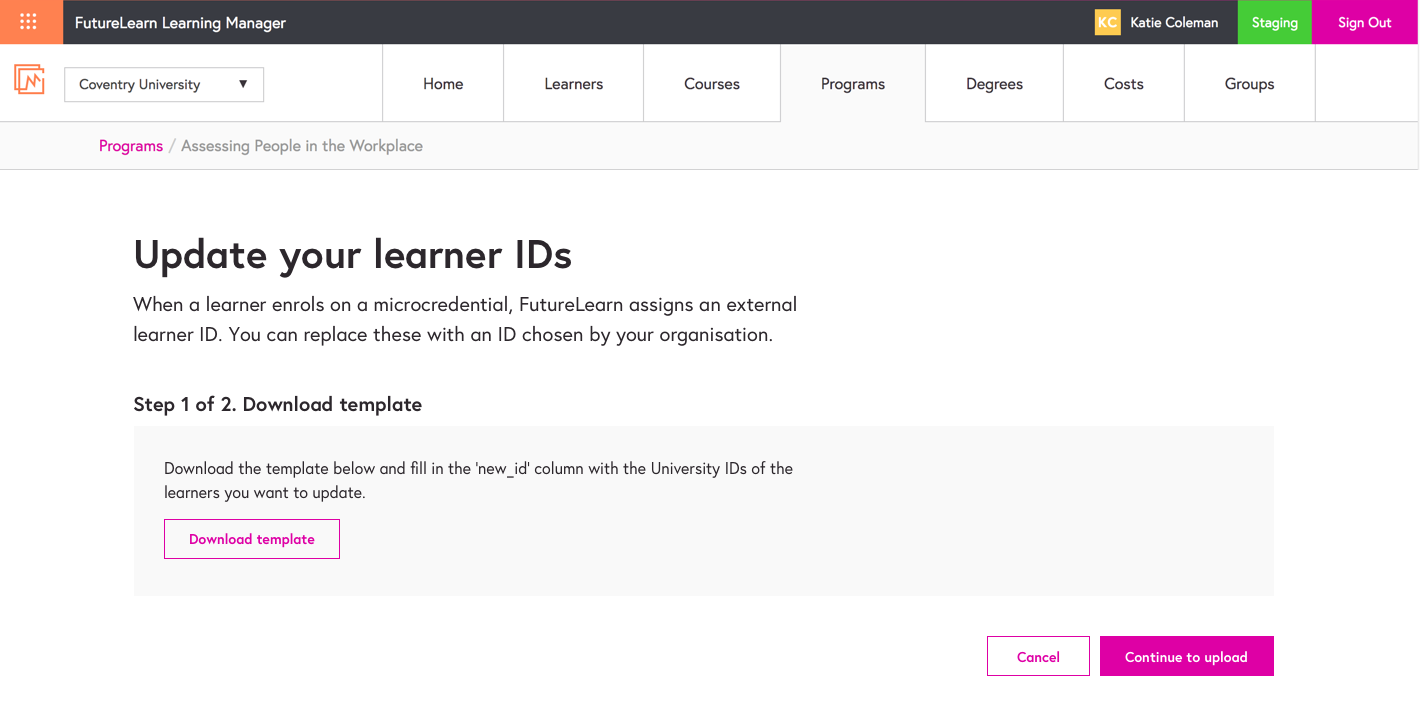Image resolution: width=1420 pixels, height=708 pixels.
Task: Click Continue to upload button
Action: coord(1186,656)
